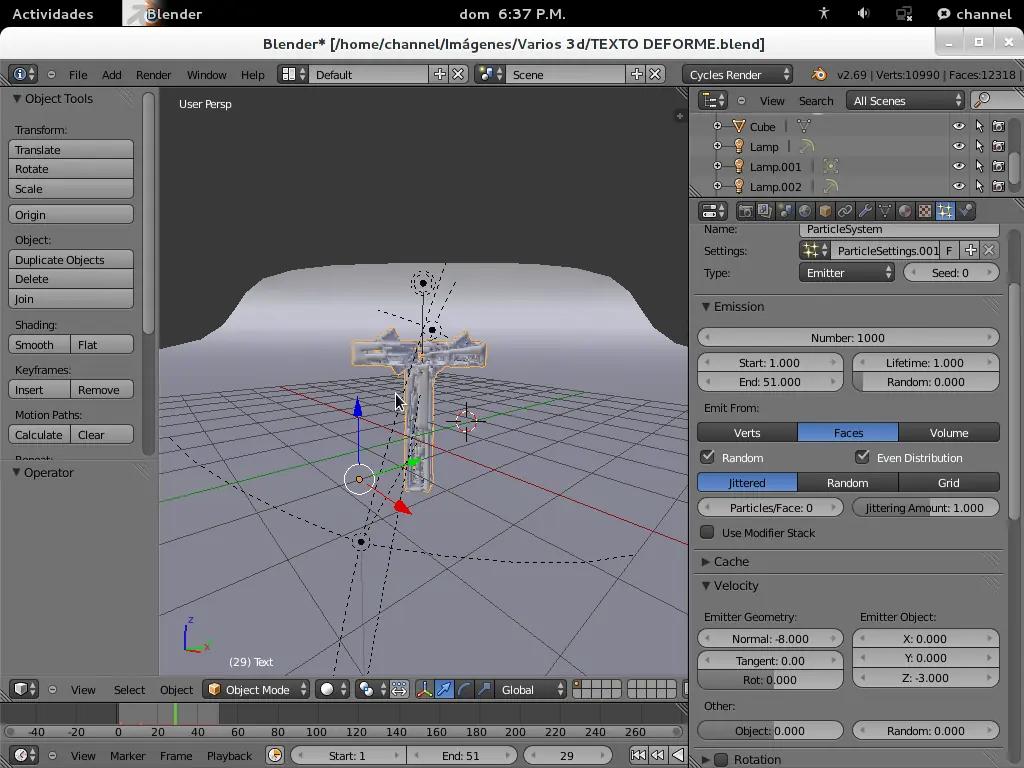
Task: Choose Grid distribution mode
Action: click(x=949, y=483)
